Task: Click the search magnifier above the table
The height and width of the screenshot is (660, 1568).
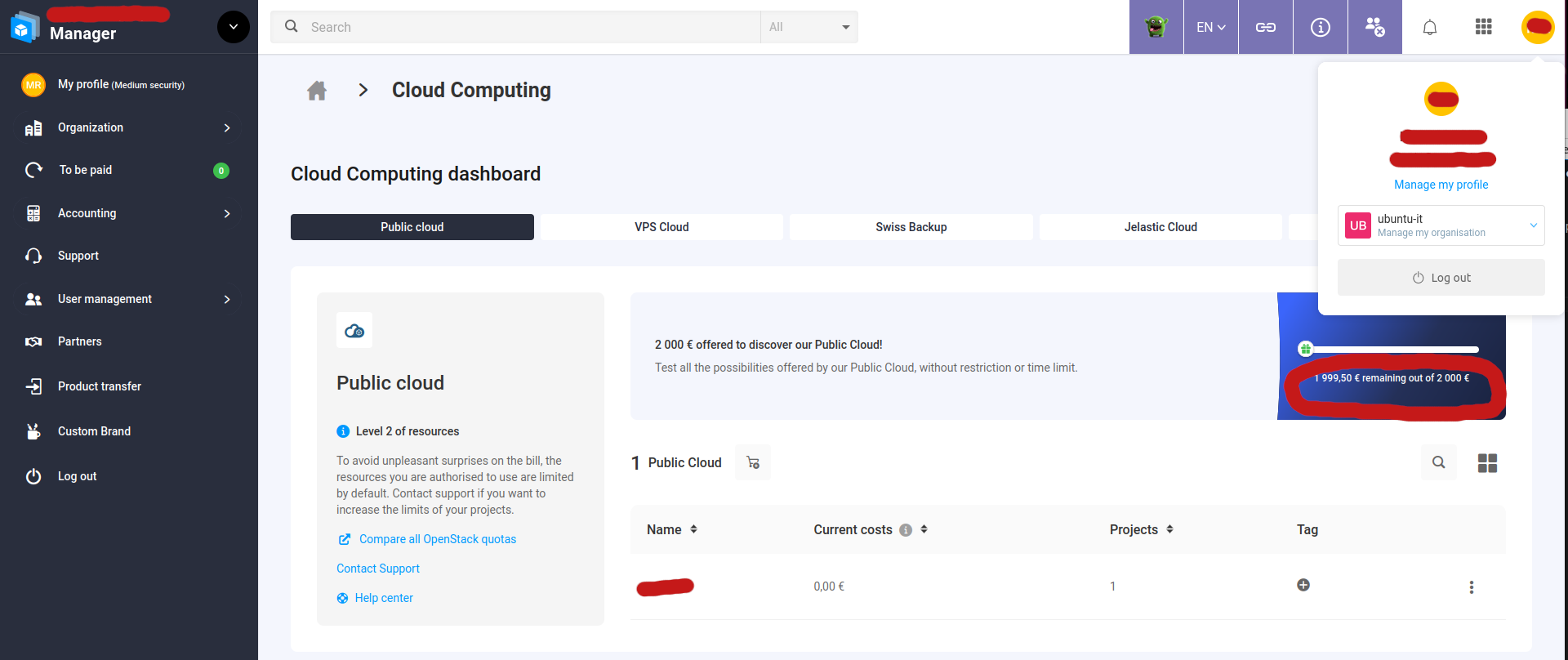Action: (1438, 463)
